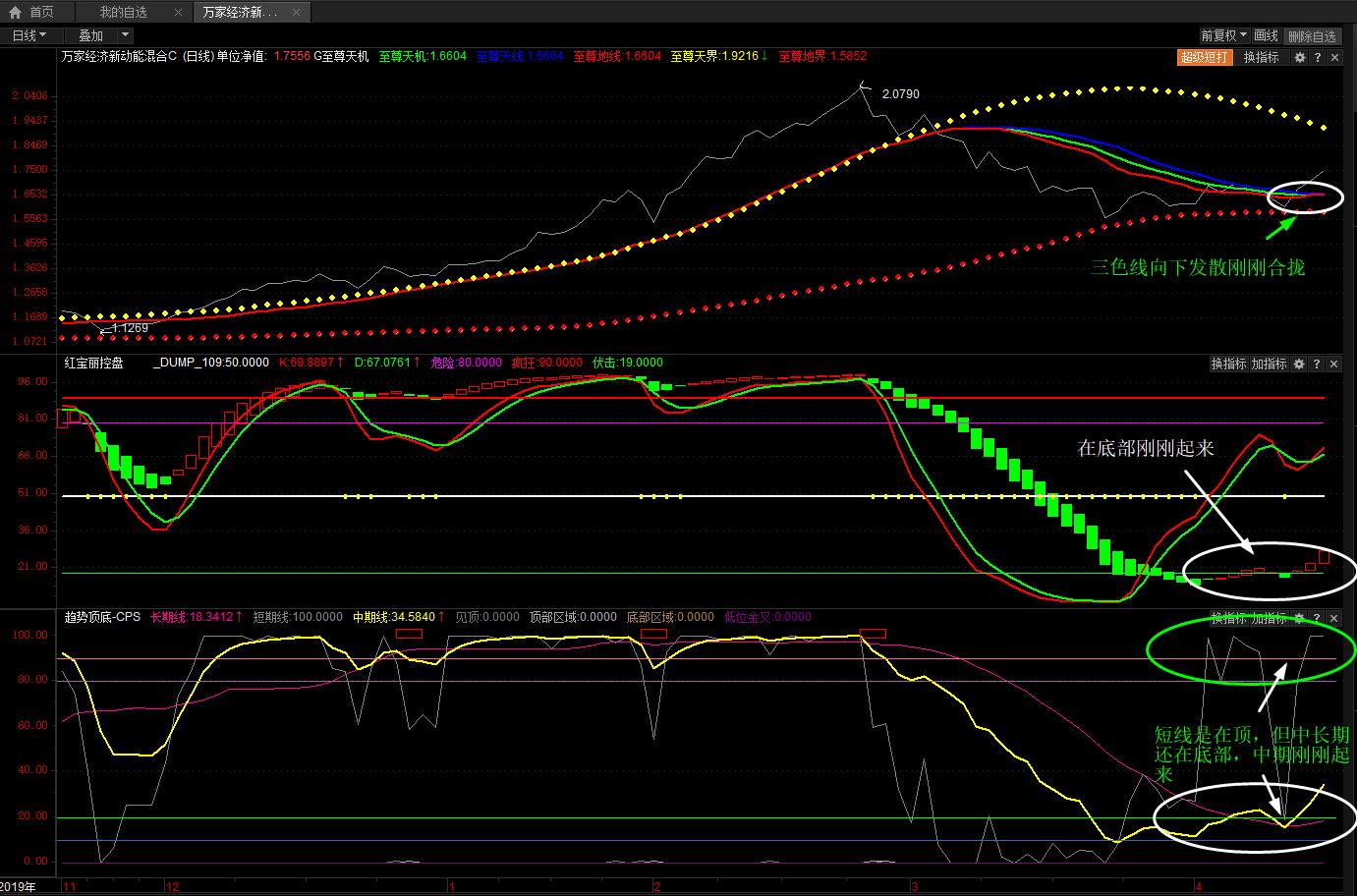Click the 1.1269 low price label
Screen dimensions: 1357x896
[x=130, y=328]
